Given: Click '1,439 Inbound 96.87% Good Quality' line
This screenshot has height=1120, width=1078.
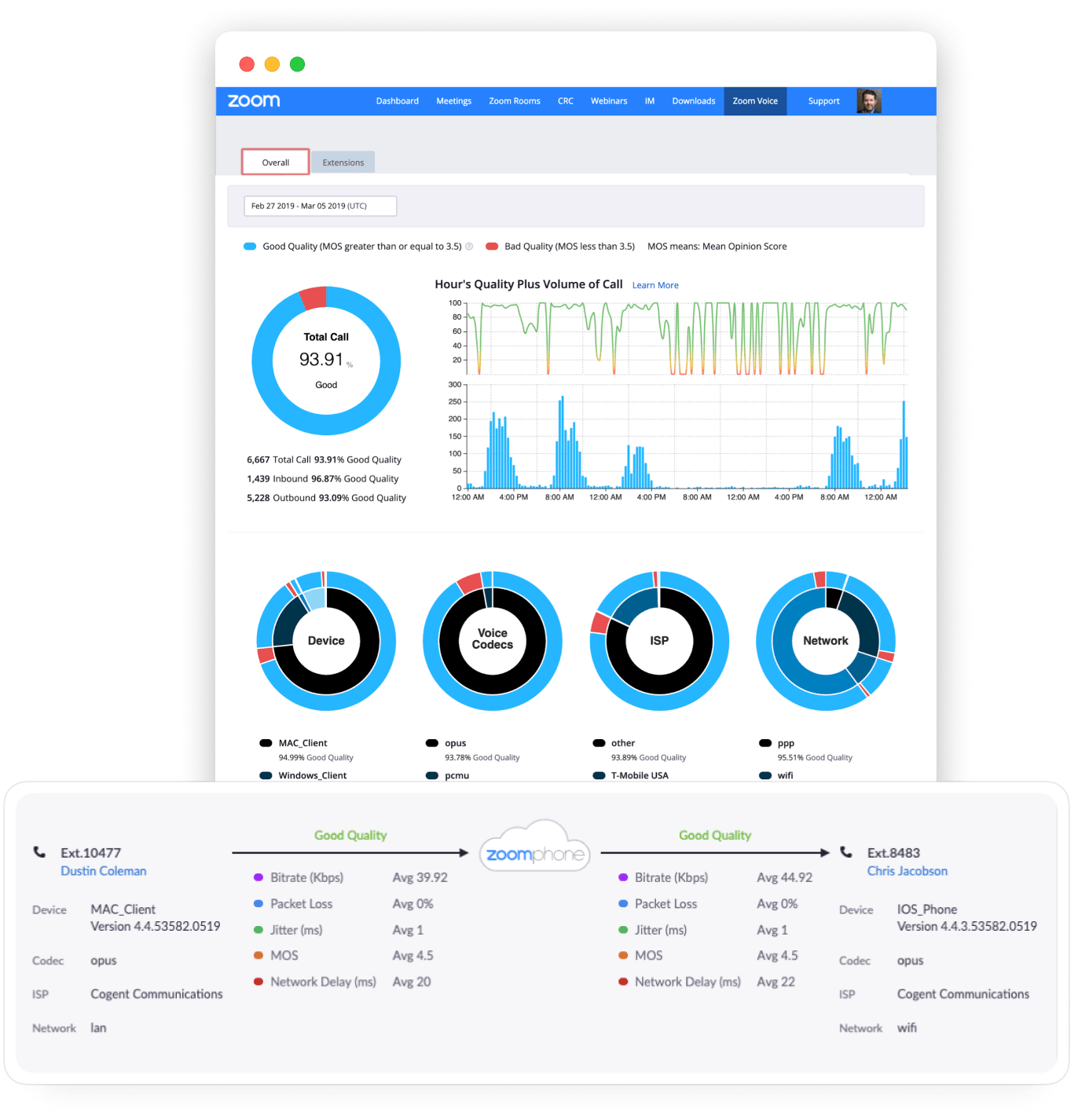Looking at the screenshot, I should [x=322, y=479].
